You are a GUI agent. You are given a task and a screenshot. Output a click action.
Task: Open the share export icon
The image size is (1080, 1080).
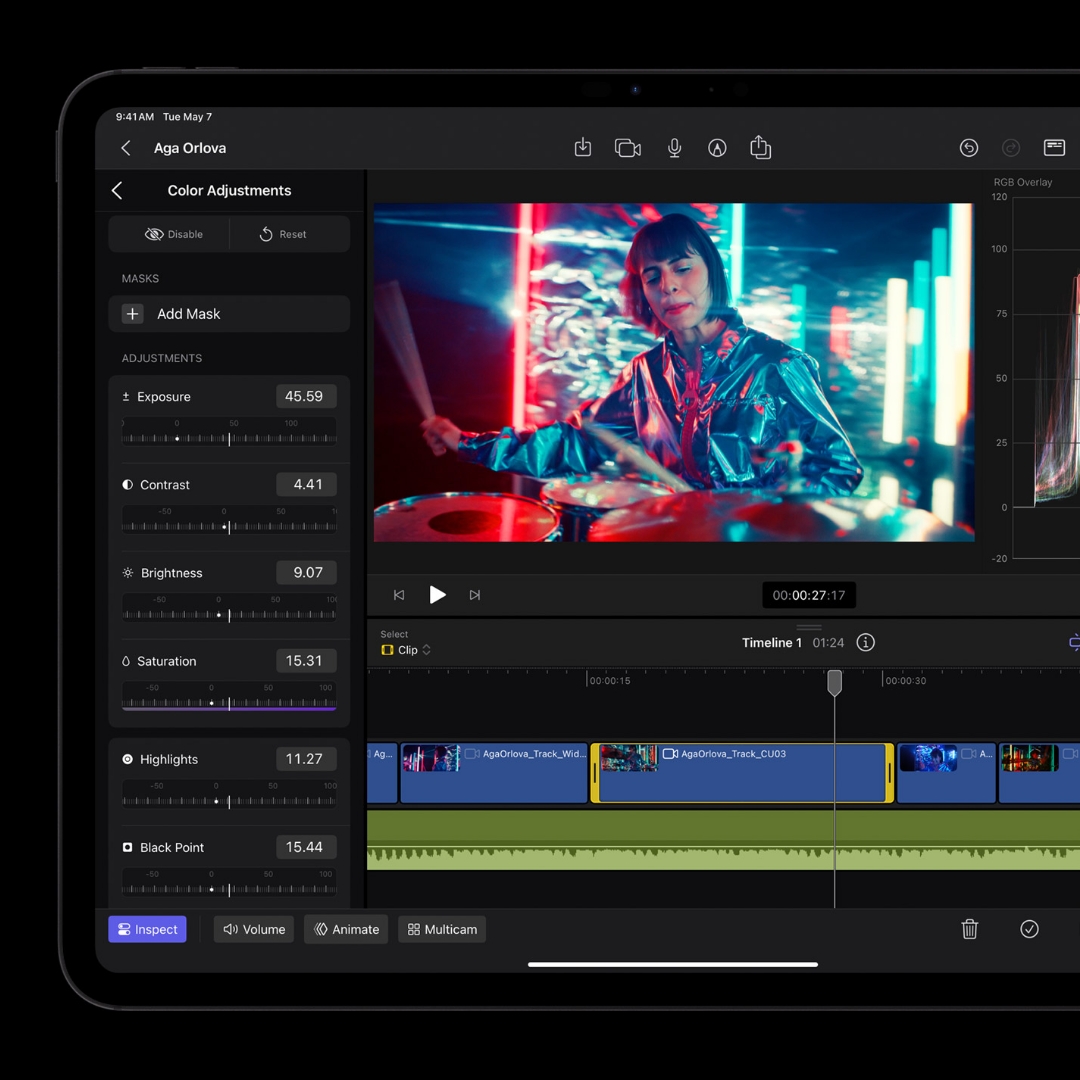pyautogui.click(x=761, y=148)
